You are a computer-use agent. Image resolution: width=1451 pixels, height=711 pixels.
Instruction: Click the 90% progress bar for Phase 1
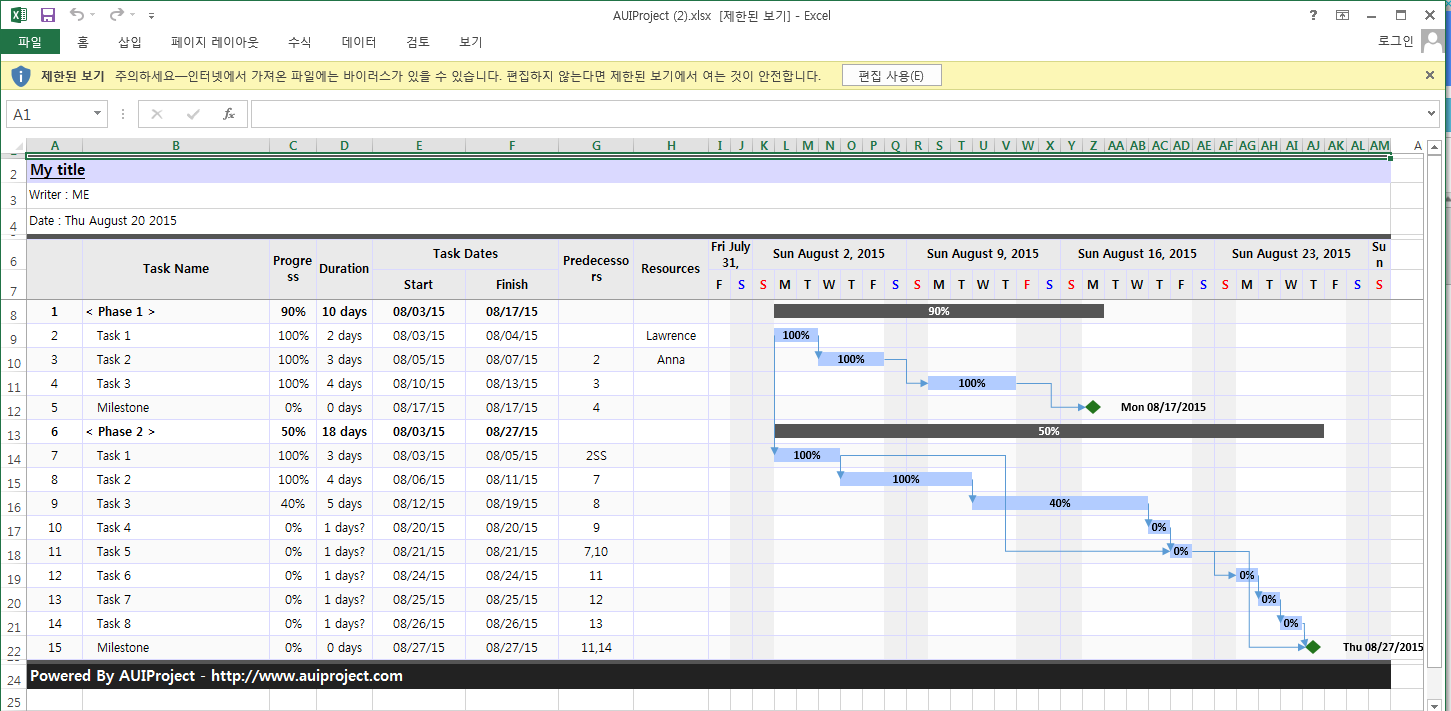tap(938, 311)
